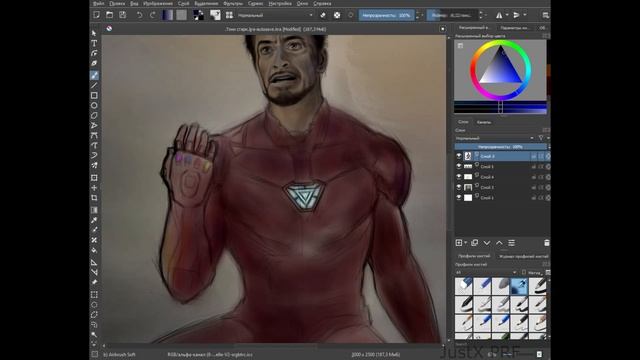Select the Shape Select arrow tool
640x360 pixels.
[94, 33]
